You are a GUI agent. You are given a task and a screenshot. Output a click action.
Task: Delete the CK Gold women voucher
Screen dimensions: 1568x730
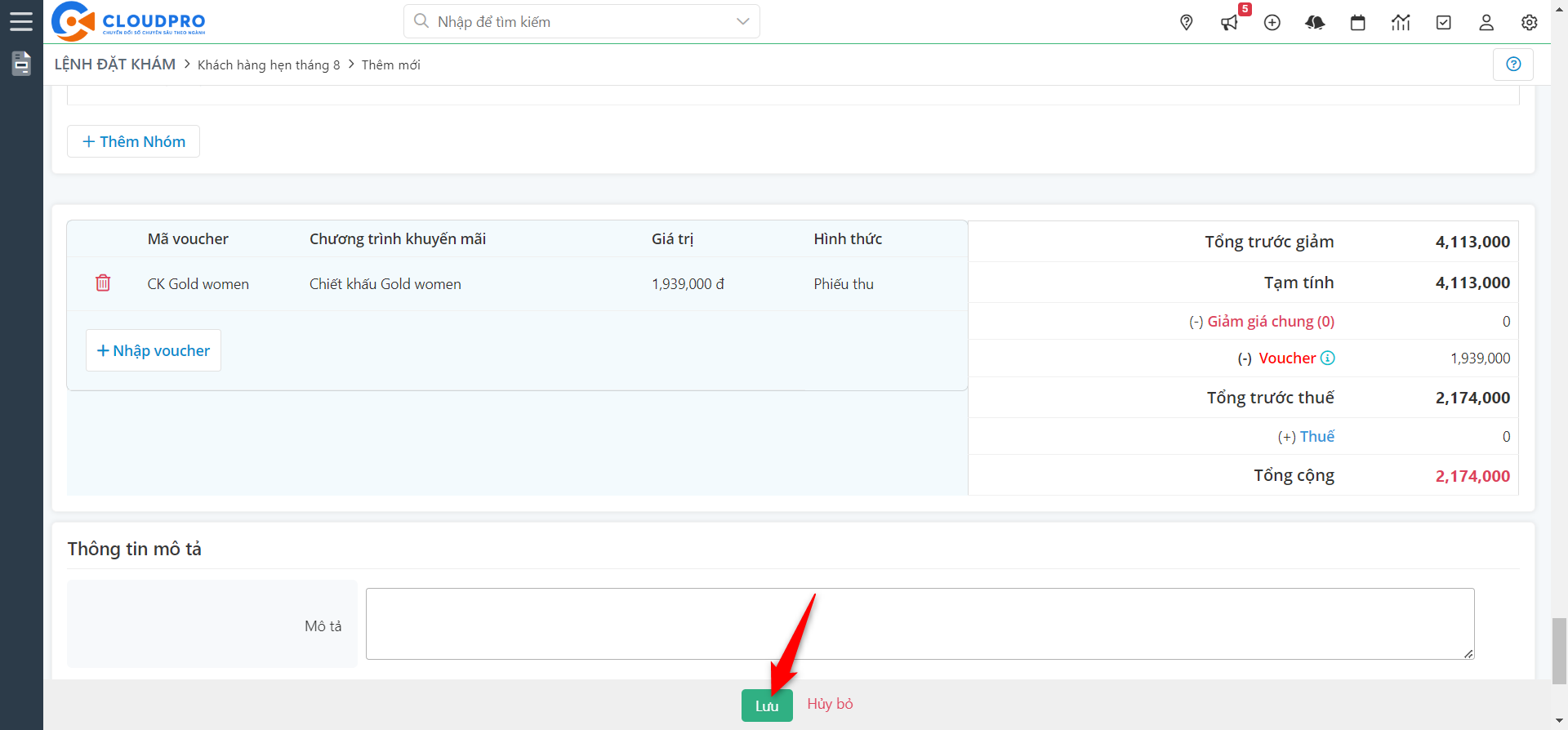click(x=103, y=283)
